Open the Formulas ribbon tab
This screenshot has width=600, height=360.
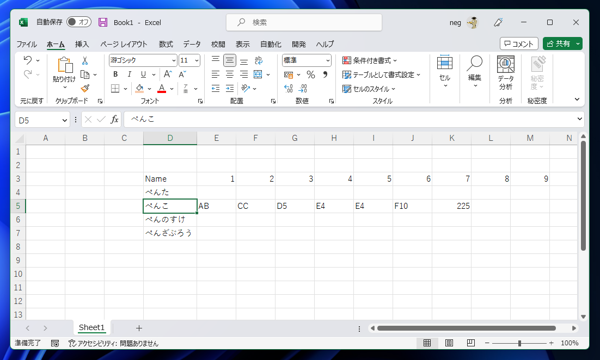[166, 44]
